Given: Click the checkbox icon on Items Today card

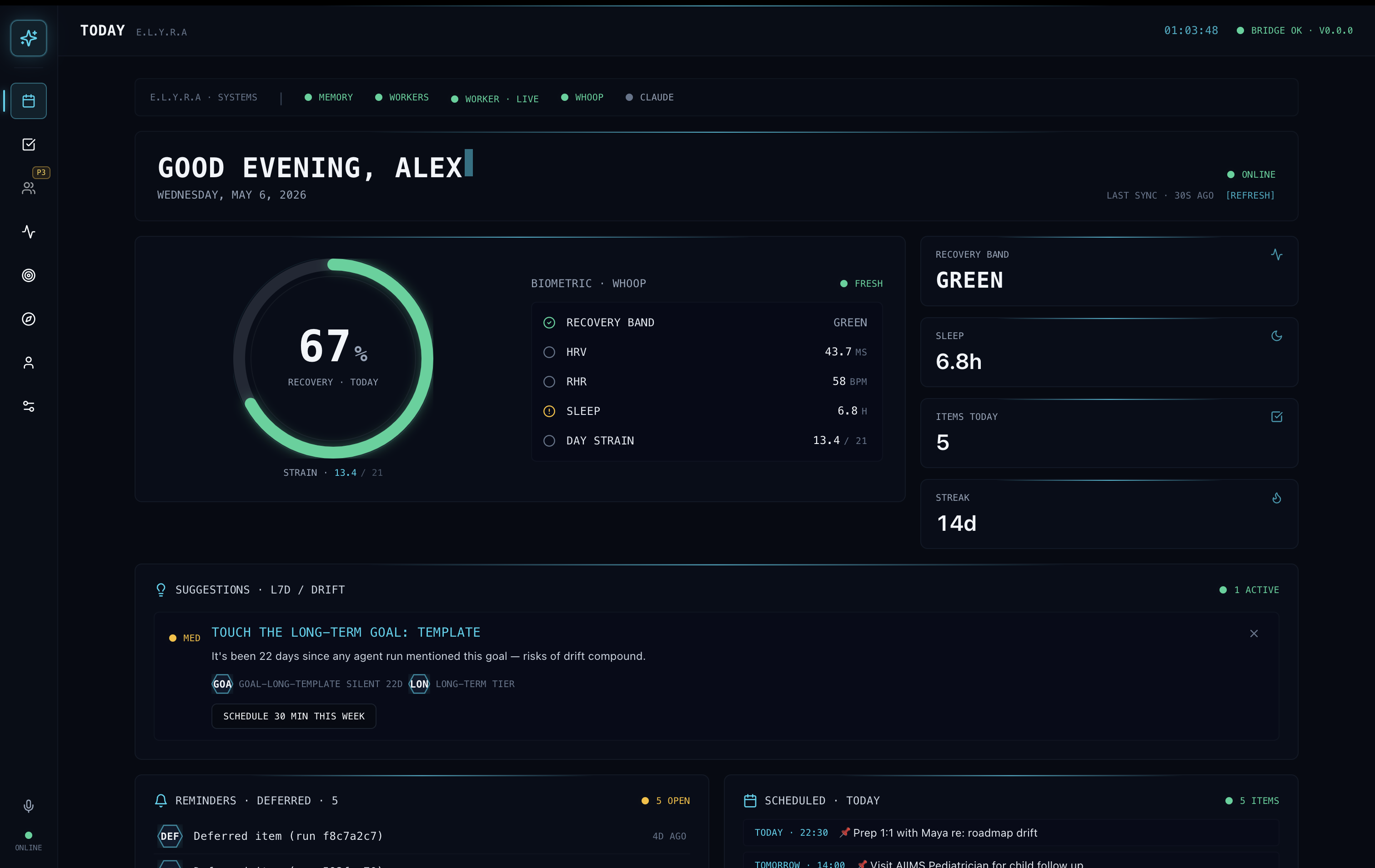Looking at the screenshot, I should click(1277, 417).
